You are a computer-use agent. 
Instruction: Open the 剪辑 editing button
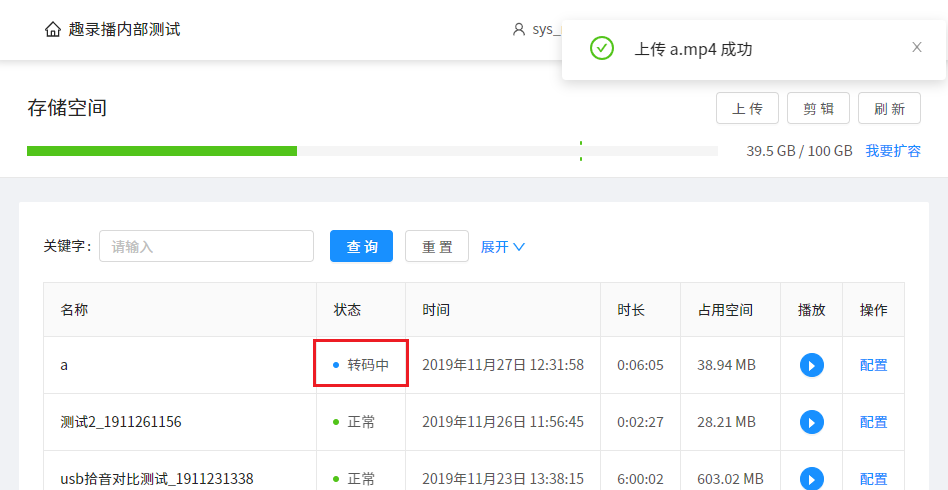coord(818,108)
